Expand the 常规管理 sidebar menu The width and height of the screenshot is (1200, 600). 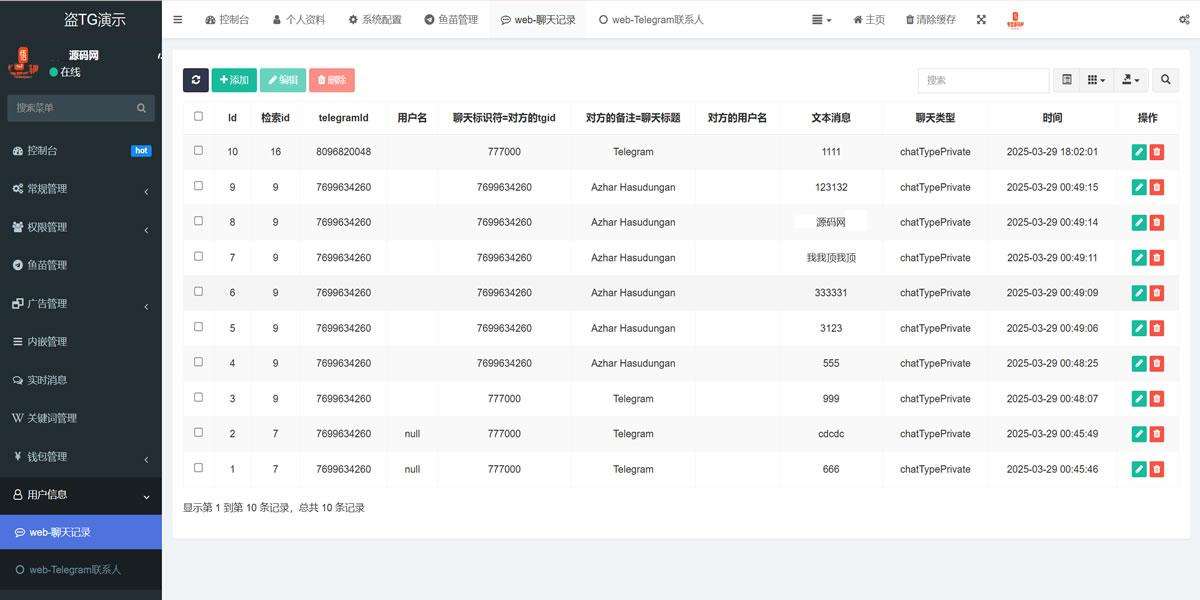[x=80, y=189]
